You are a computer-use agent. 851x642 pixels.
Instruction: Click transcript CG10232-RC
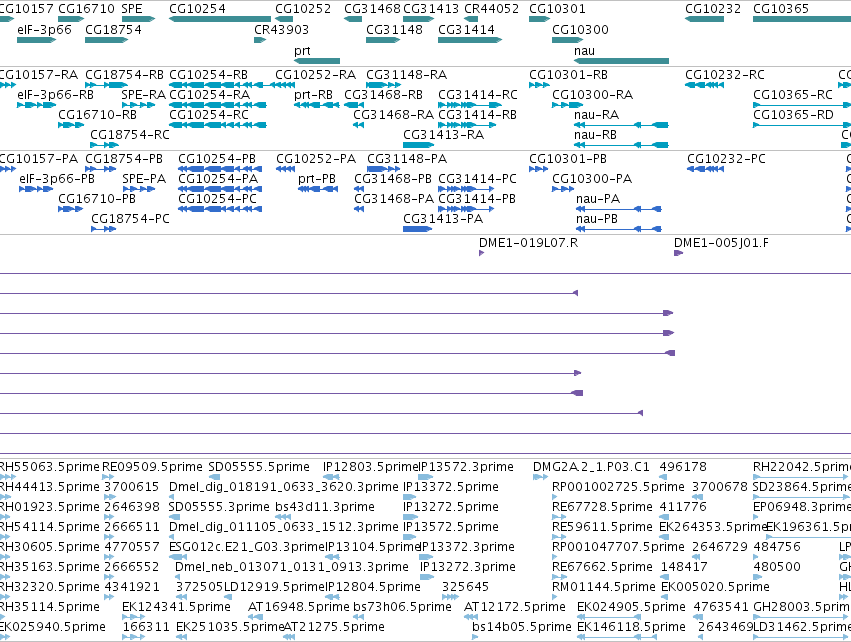point(704,85)
